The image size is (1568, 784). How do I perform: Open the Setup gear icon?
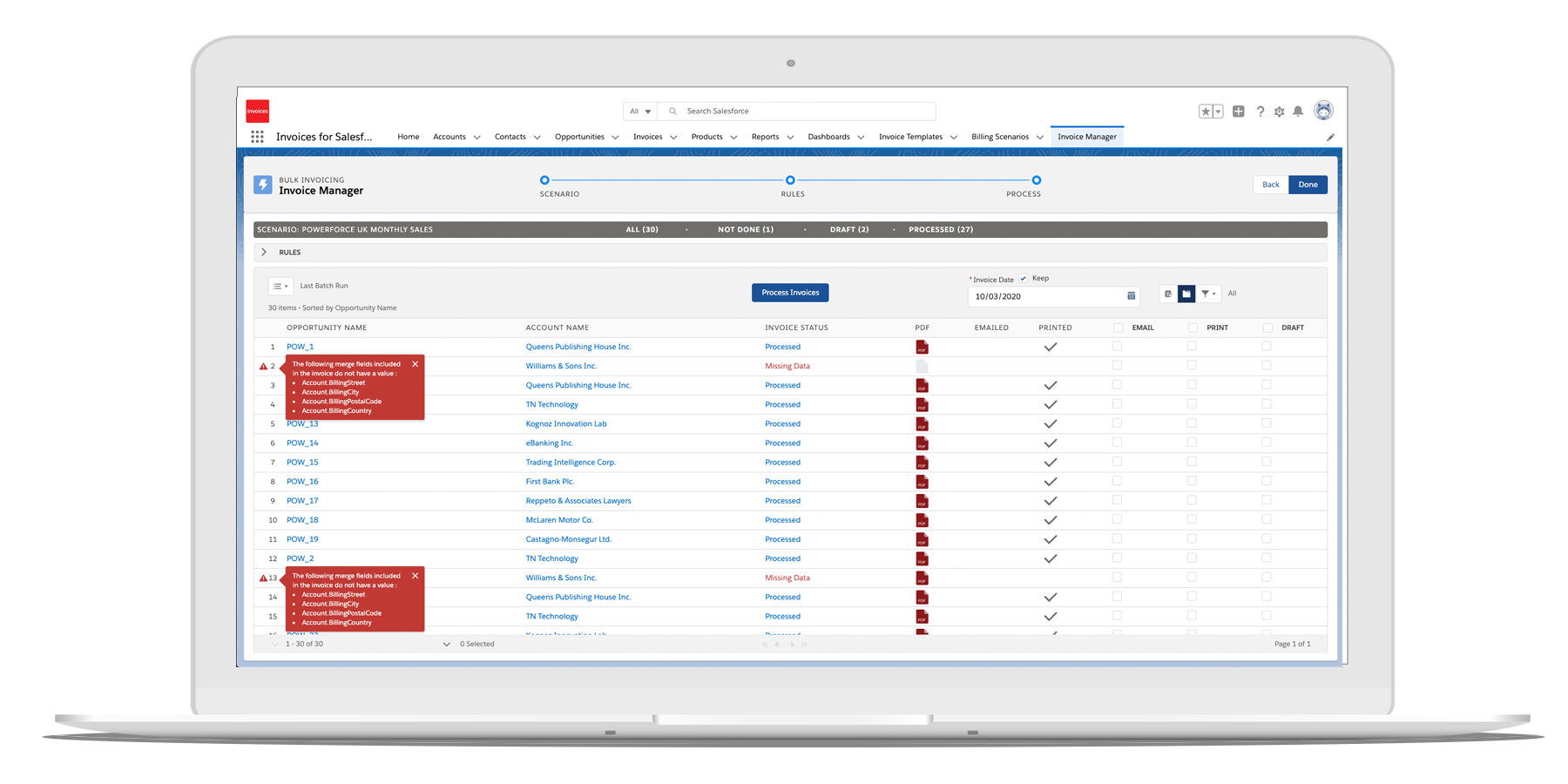(1279, 112)
